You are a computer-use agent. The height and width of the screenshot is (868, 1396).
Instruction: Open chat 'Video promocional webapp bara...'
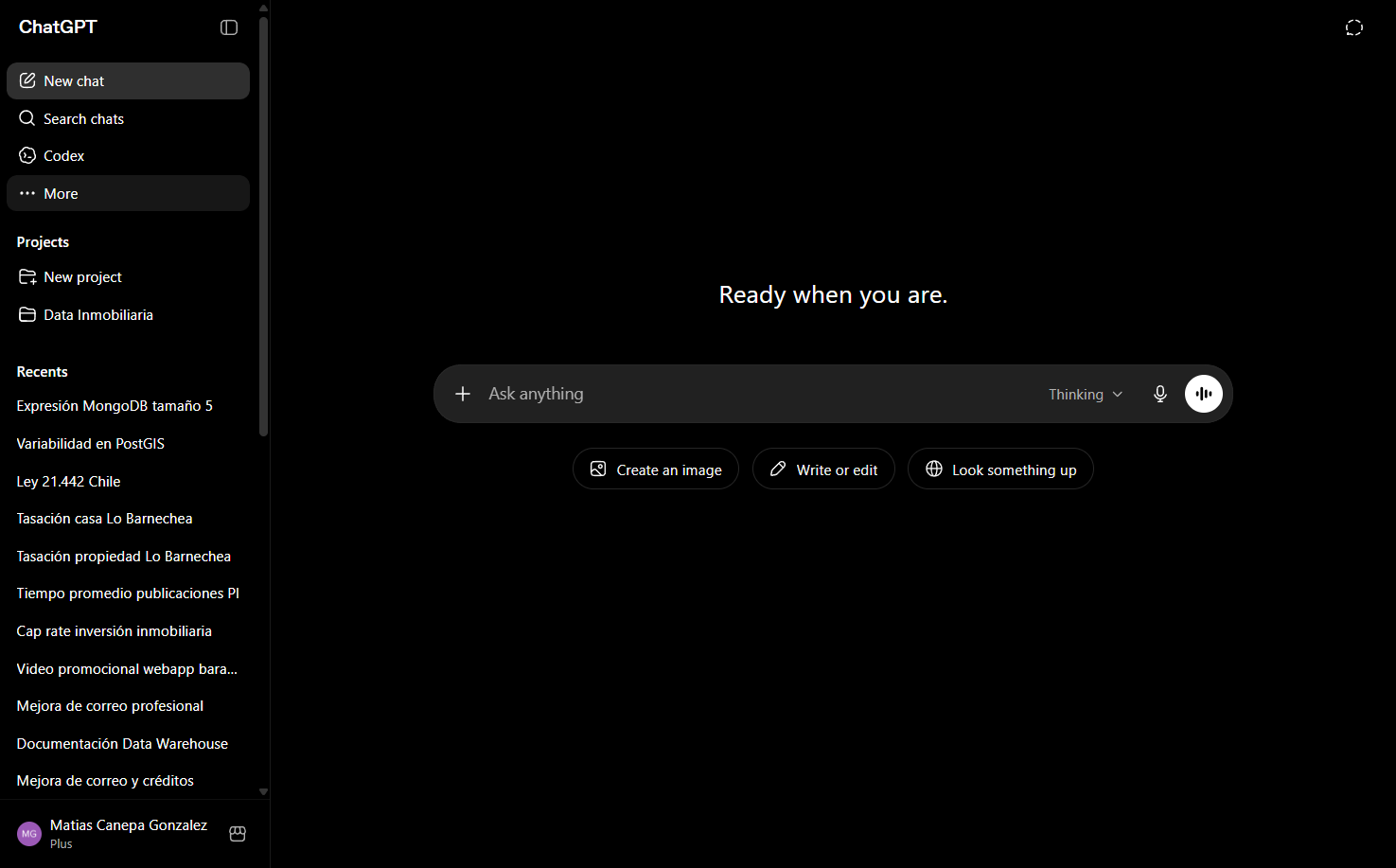tap(128, 669)
